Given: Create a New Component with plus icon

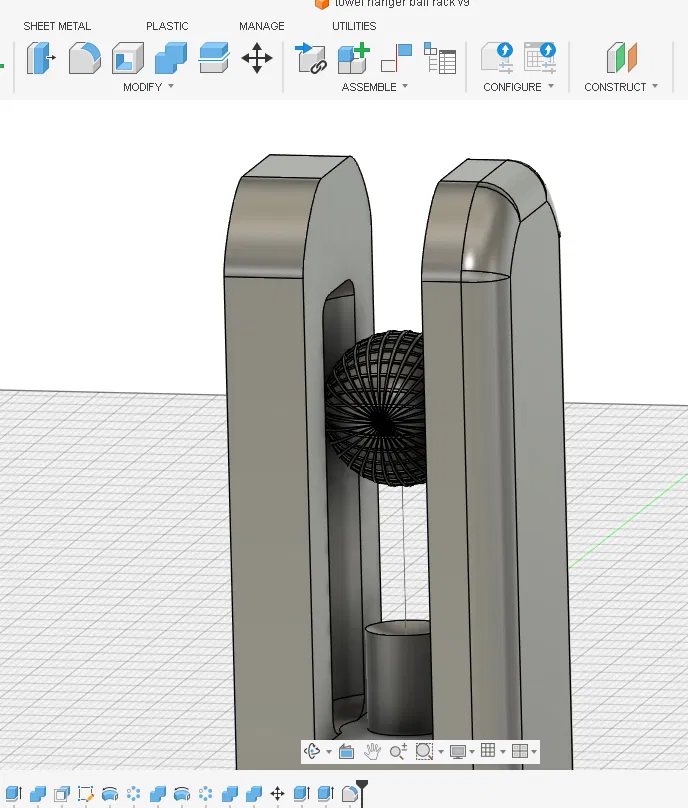Looking at the screenshot, I should [354, 58].
